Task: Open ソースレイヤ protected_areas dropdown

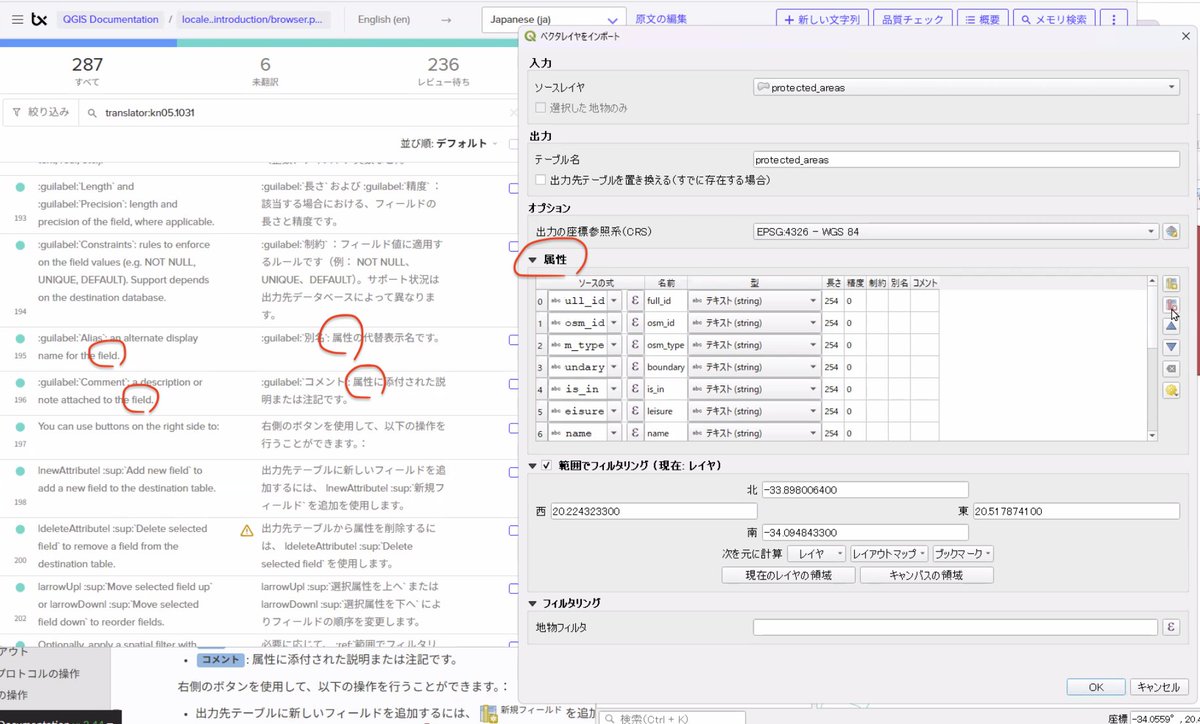Action: 966,87
